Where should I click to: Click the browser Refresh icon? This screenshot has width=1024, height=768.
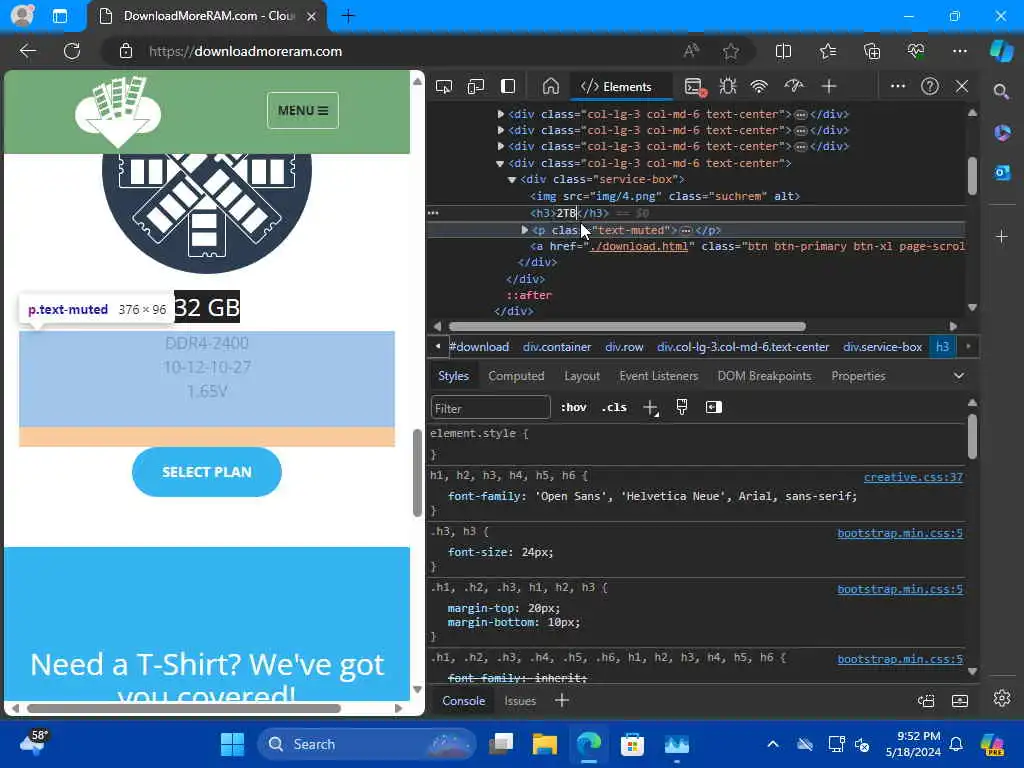click(72, 52)
